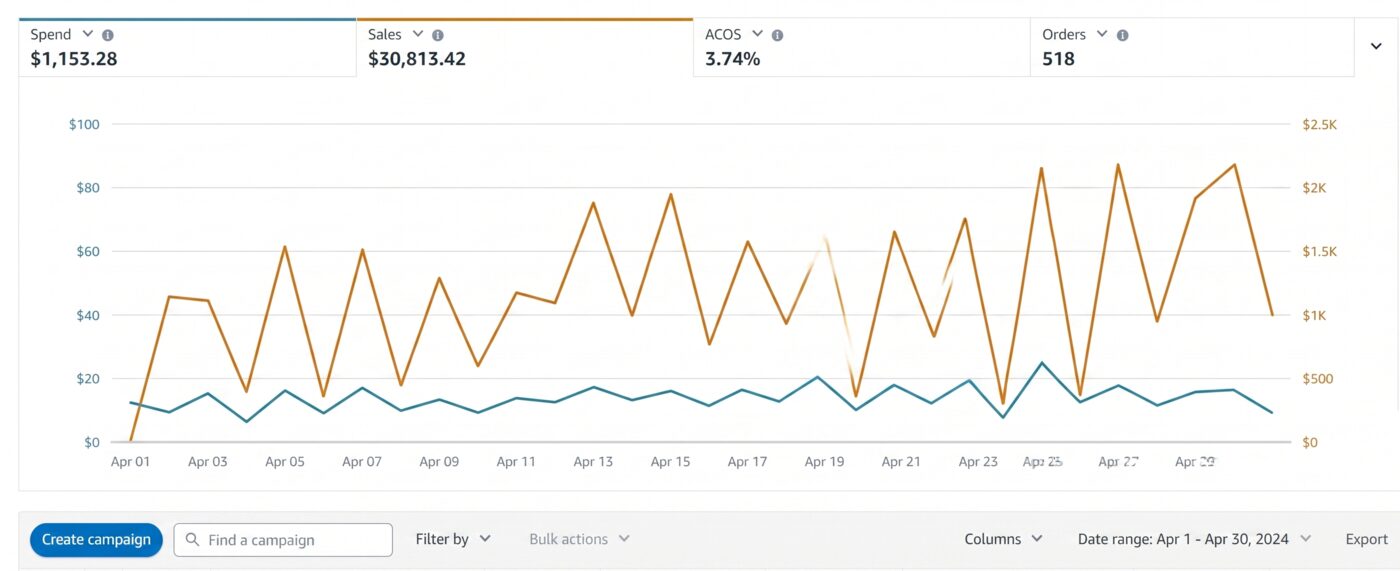1400x571 pixels.
Task: Click the Apr 07 x-axis label
Action: coord(362,462)
